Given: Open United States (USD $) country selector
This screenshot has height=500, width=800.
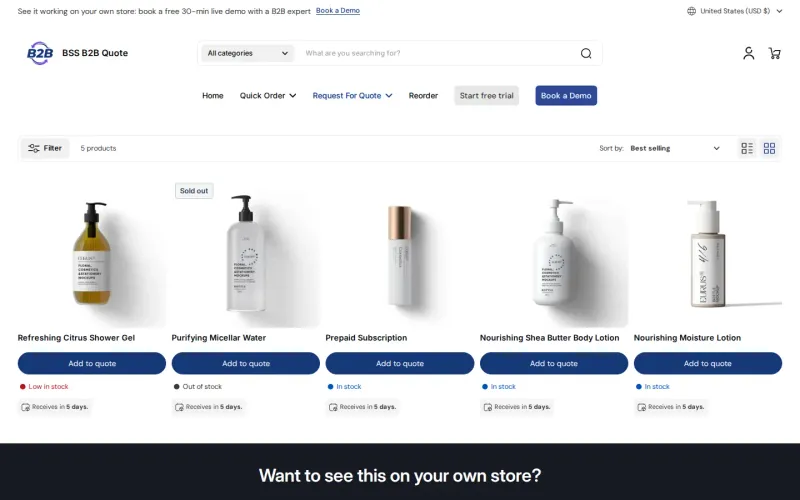Looking at the screenshot, I should [735, 11].
